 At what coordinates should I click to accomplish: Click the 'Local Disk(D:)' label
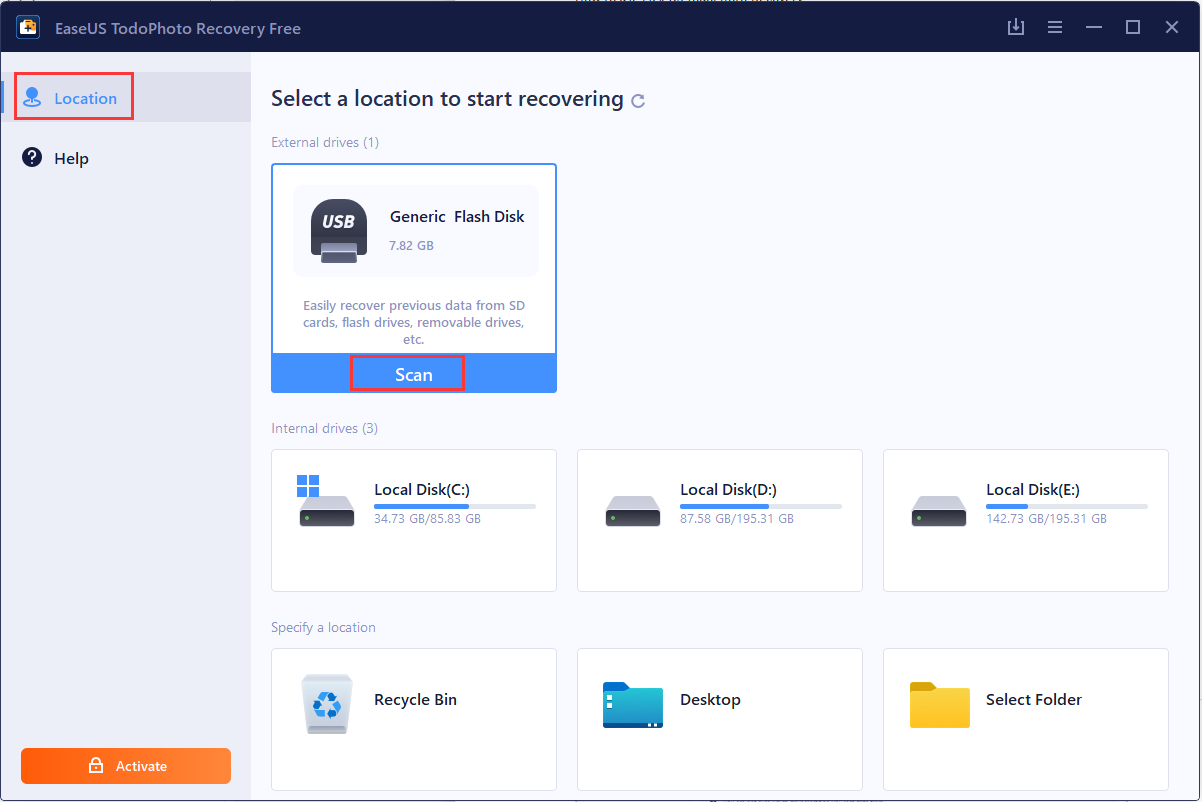[x=728, y=489]
